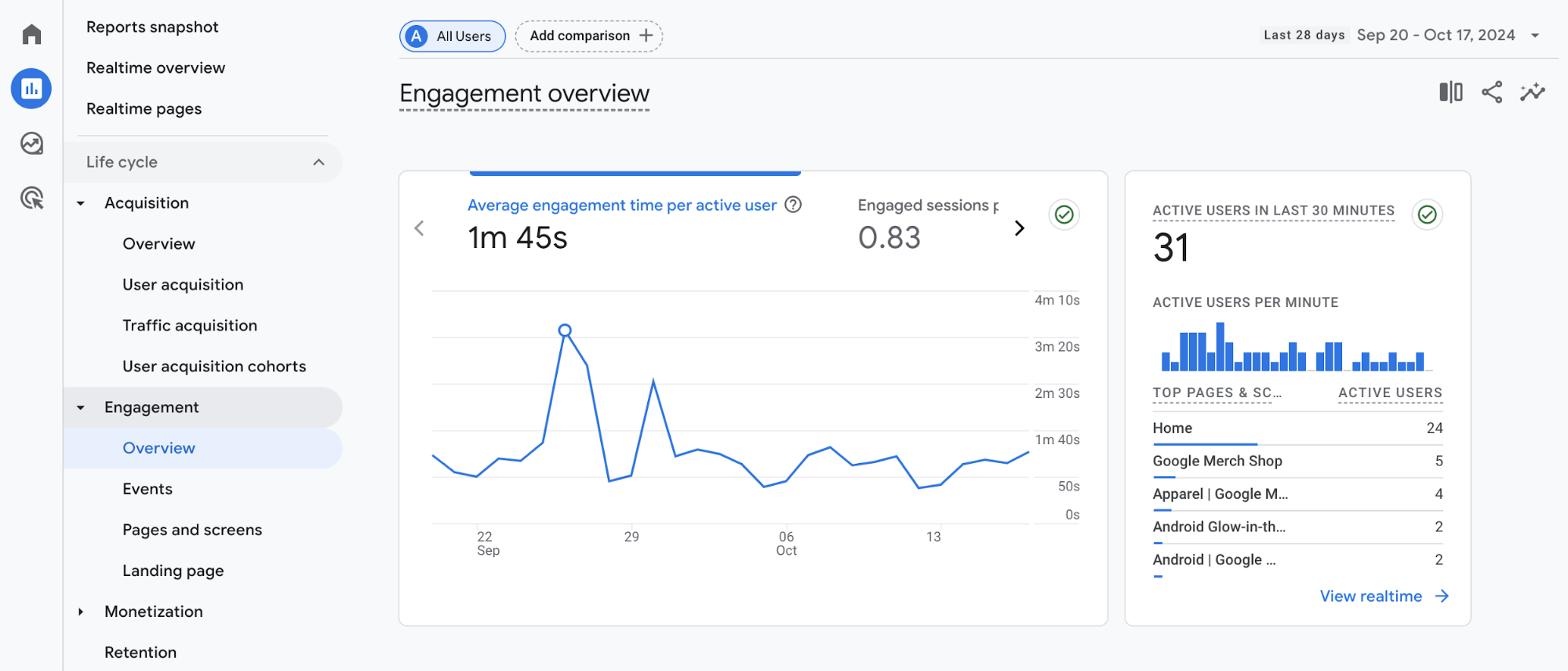Click ACTIVE USERS IN LAST 30 MINUTES heading
Viewport: 1568px width, 671px height.
pyautogui.click(x=1273, y=210)
